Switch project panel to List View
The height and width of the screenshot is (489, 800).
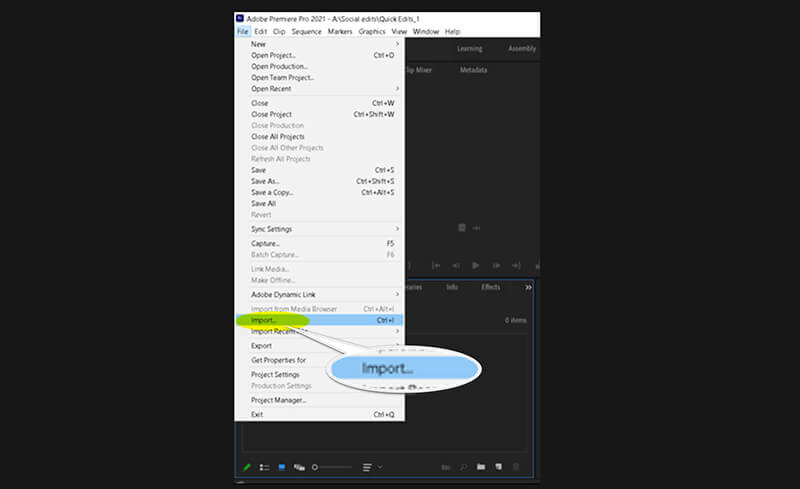(264, 467)
